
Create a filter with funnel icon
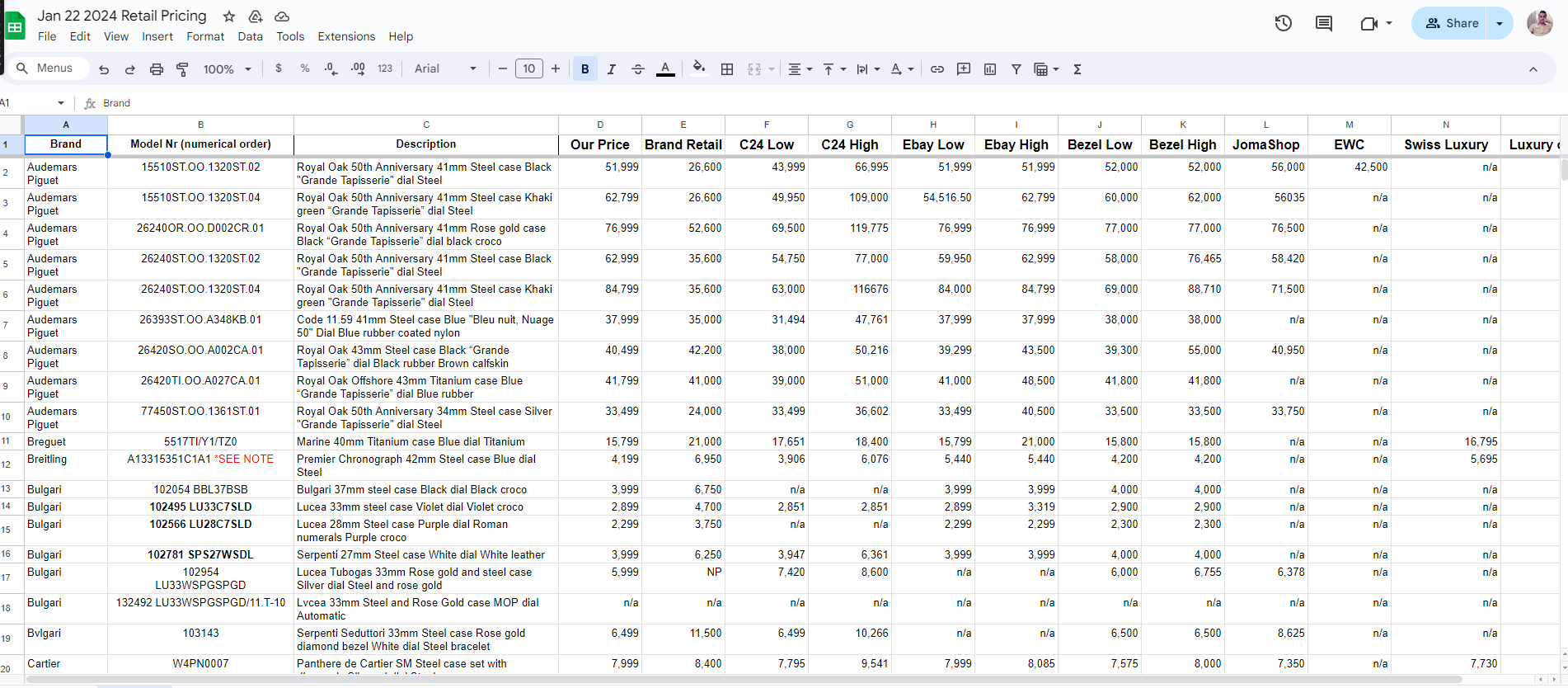click(1016, 69)
